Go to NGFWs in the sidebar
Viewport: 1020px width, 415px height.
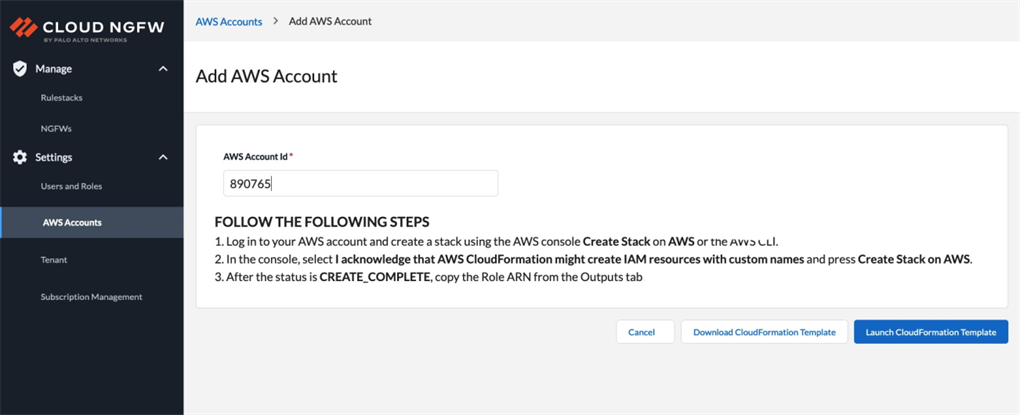pyautogui.click(x=56, y=128)
